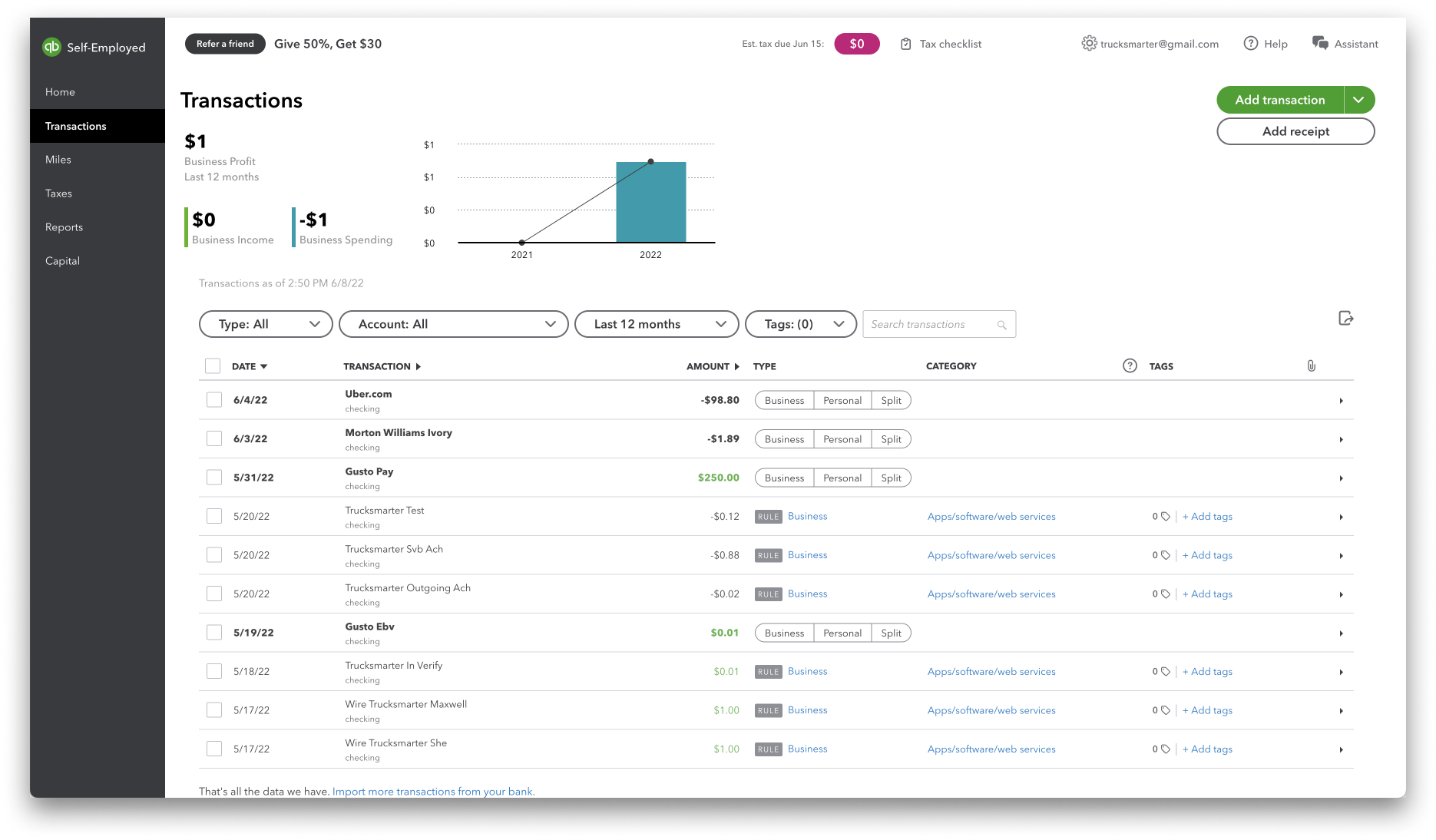This screenshot has height=840, width=1436.
Task: Open Apps/software/web services for Trucksmarter In Verify
Action: (x=991, y=672)
